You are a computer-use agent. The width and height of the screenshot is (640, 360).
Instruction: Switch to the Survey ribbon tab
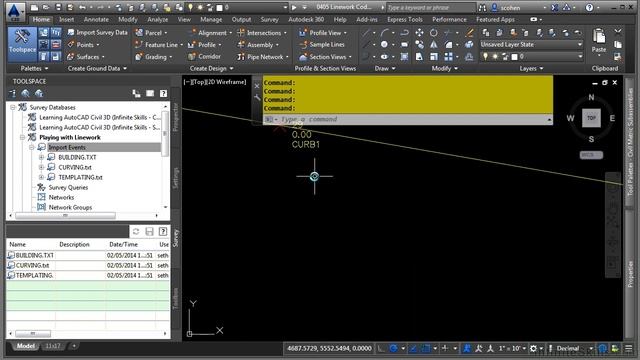pyautogui.click(x=269, y=19)
